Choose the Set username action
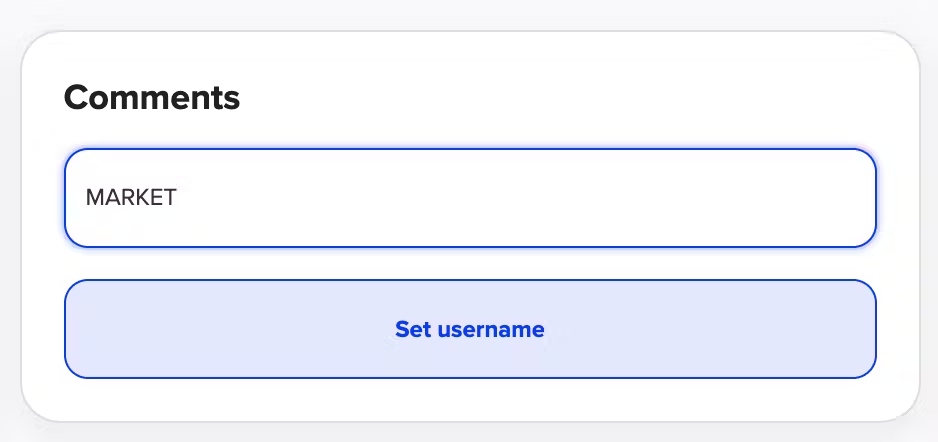 tap(470, 329)
